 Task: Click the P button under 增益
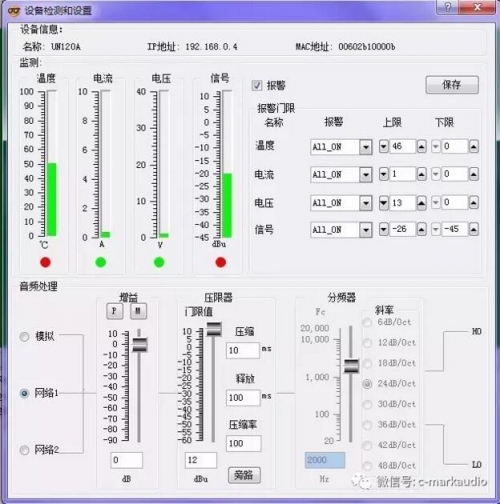pos(115,311)
